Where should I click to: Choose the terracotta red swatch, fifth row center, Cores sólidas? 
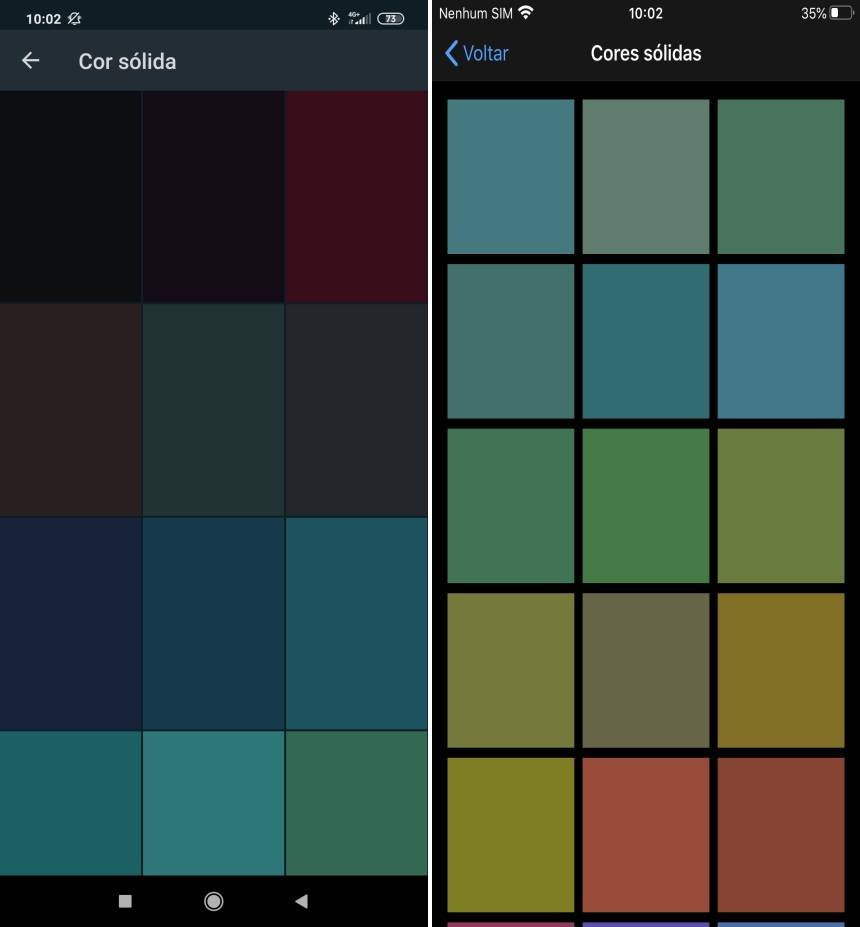pos(645,835)
